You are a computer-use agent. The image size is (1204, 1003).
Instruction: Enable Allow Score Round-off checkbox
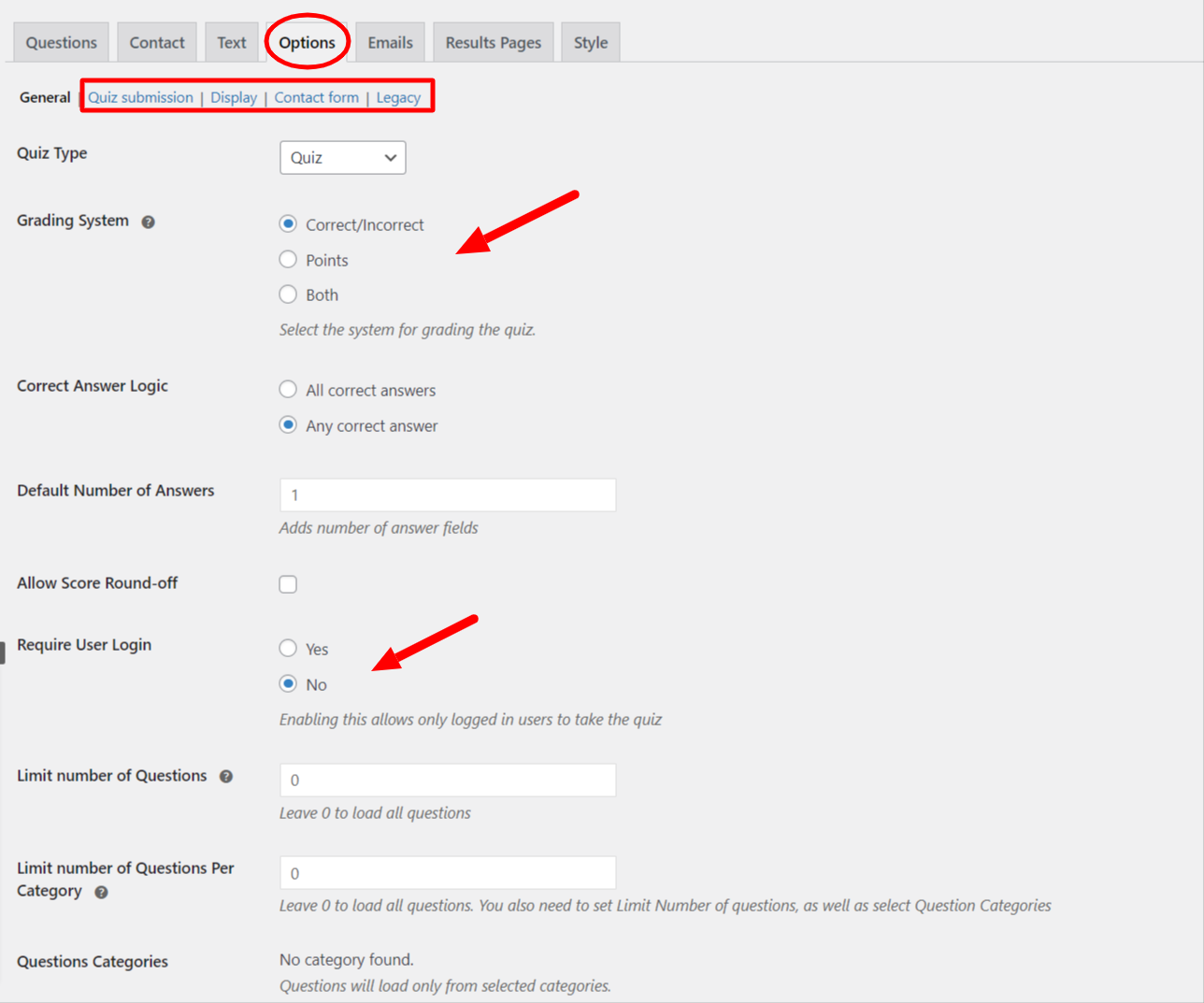[x=288, y=584]
